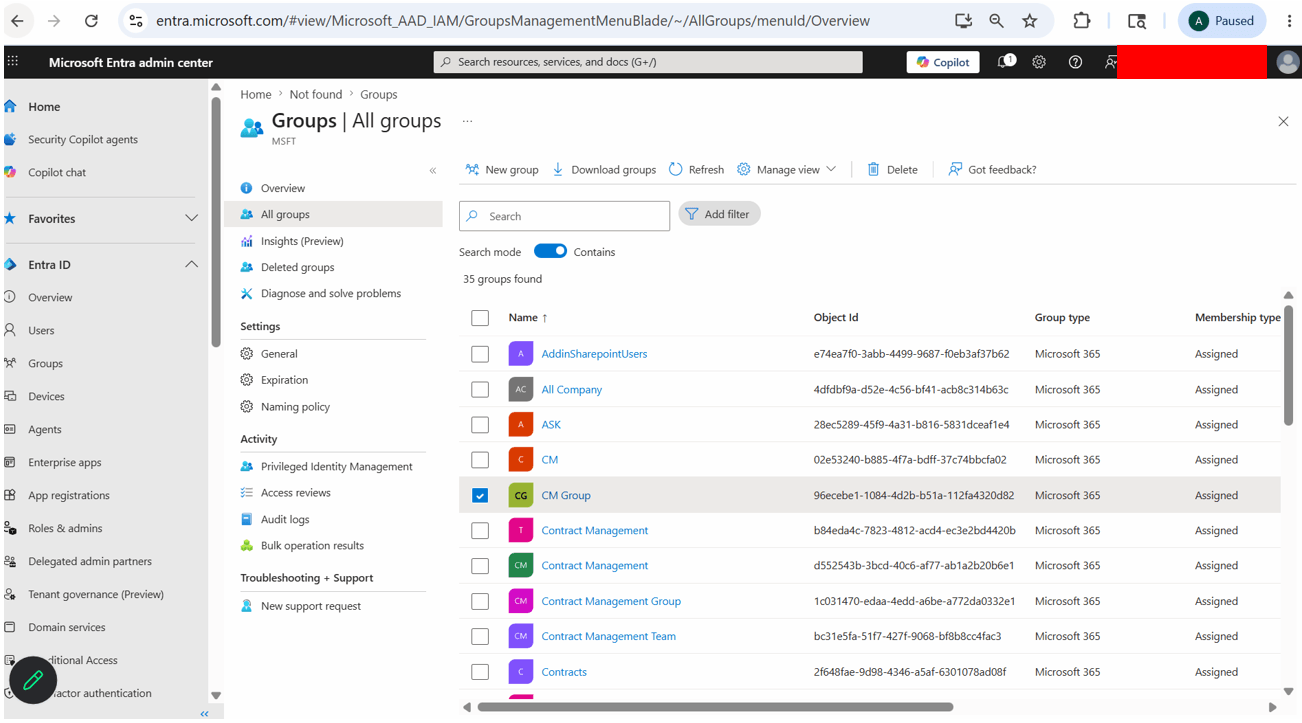Open Enterprise apps in sidebar

pyautogui.click(x=65, y=462)
